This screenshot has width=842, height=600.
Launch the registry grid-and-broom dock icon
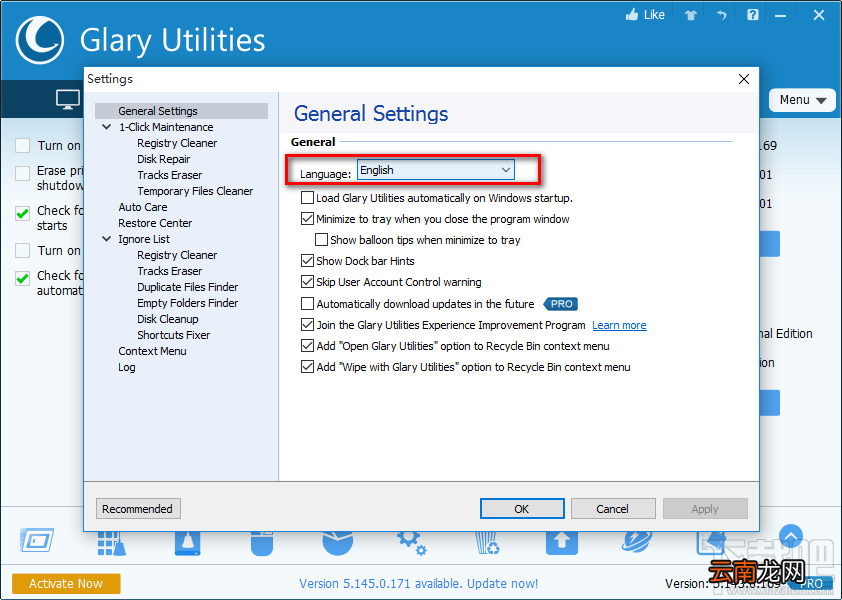coord(112,543)
